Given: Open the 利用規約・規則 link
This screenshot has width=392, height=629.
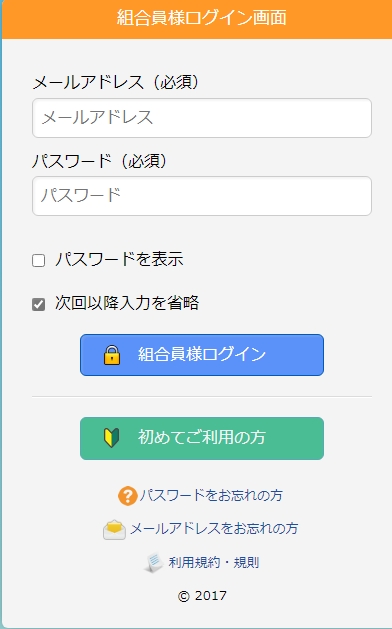Looking at the screenshot, I should (213, 562).
